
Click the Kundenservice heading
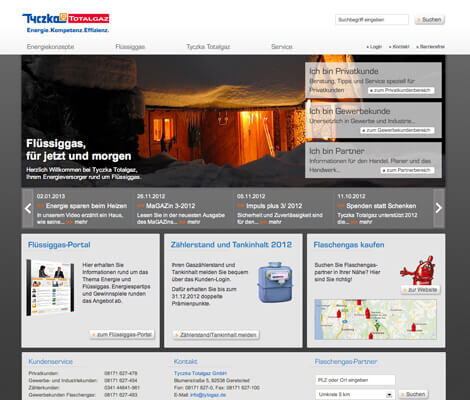click(x=50, y=362)
